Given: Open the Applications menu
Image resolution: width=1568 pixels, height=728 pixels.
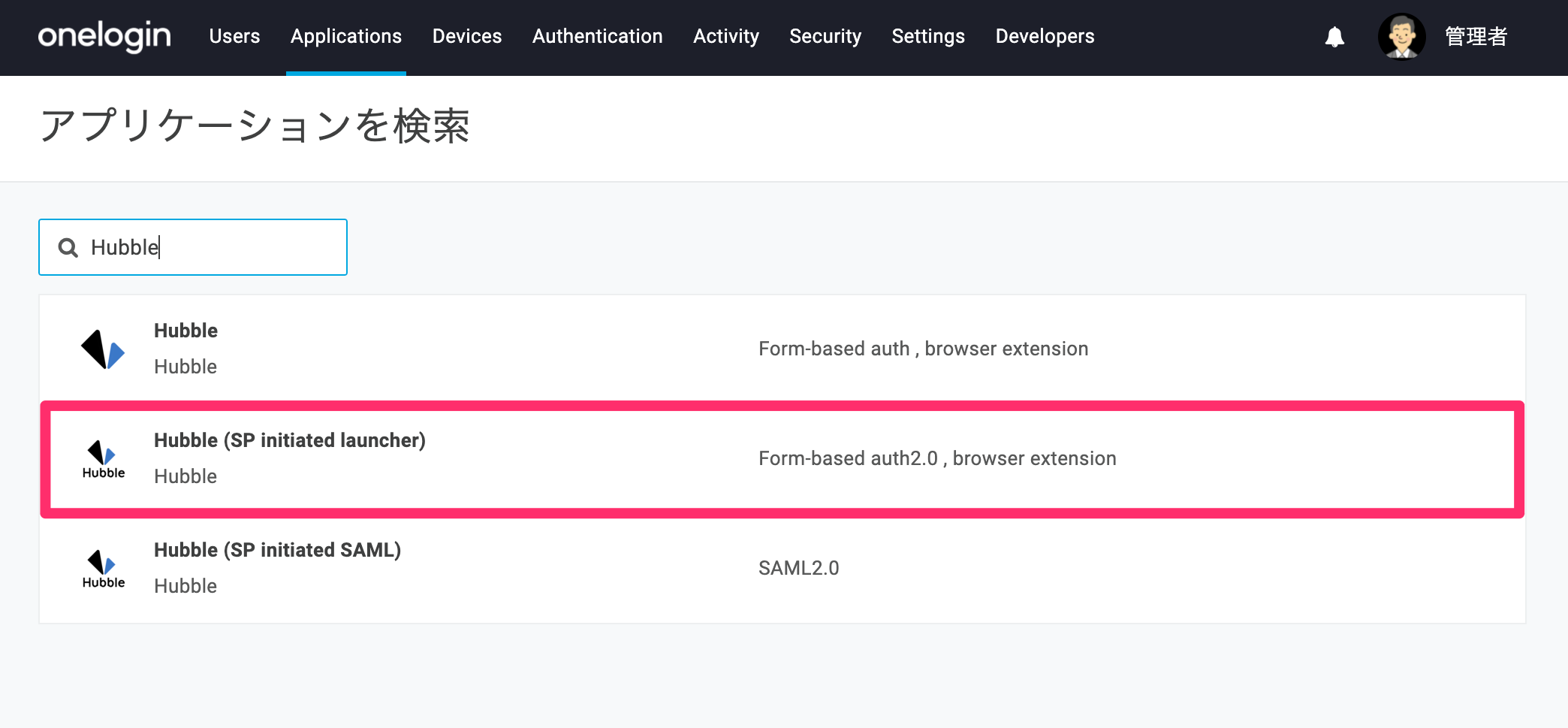Looking at the screenshot, I should click(x=346, y=36).
